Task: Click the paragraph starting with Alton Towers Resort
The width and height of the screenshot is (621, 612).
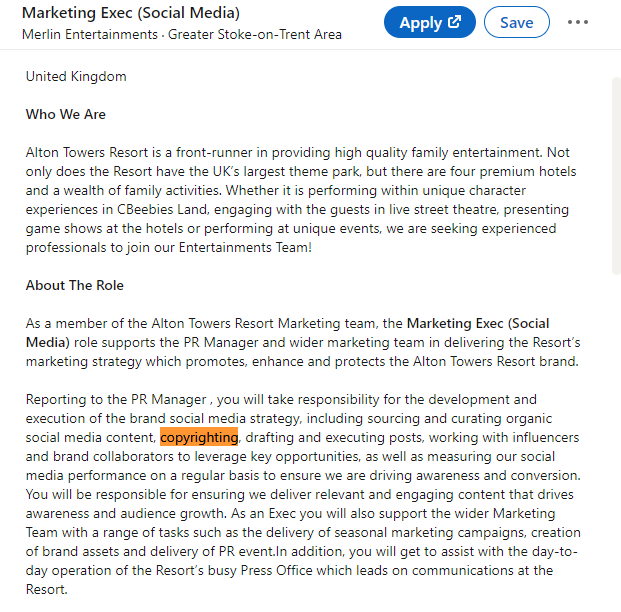Action: click(301, 200)
